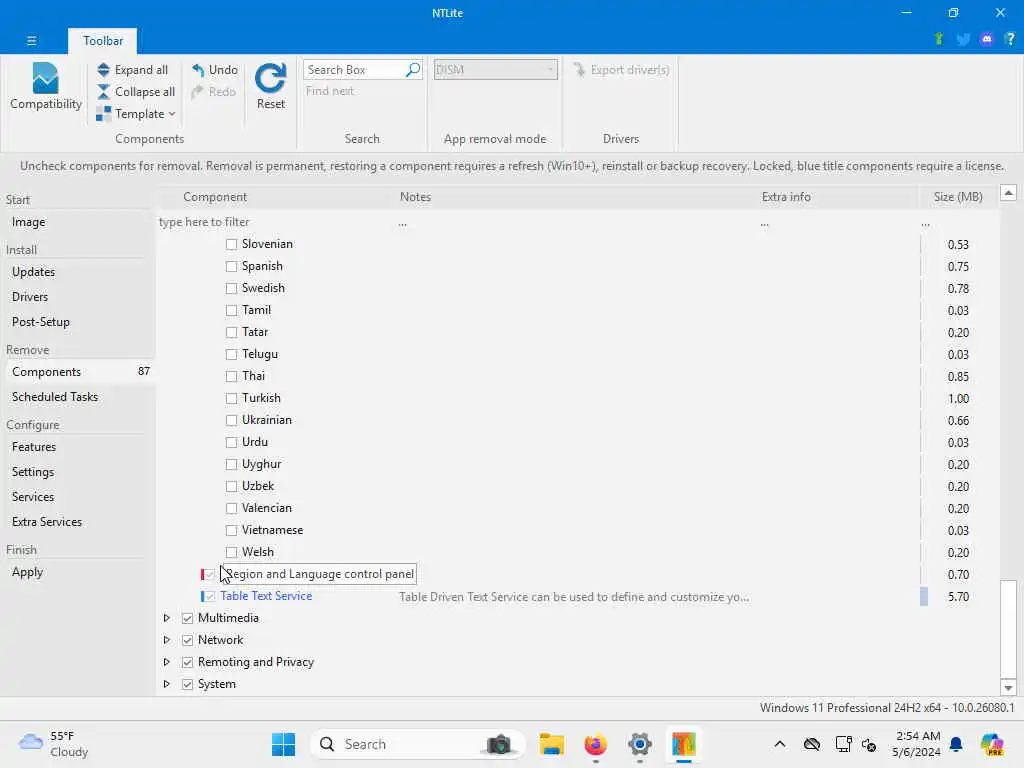Open File Explorer from the taskbar

pos(552,744)
